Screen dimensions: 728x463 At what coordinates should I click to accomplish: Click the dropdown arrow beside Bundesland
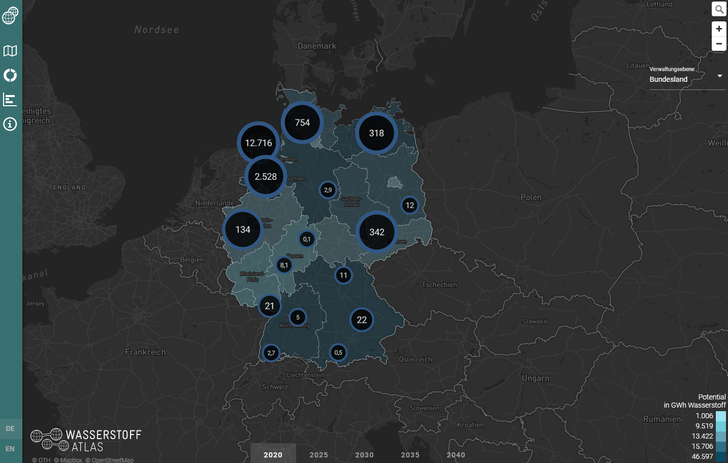coord(719,76)
